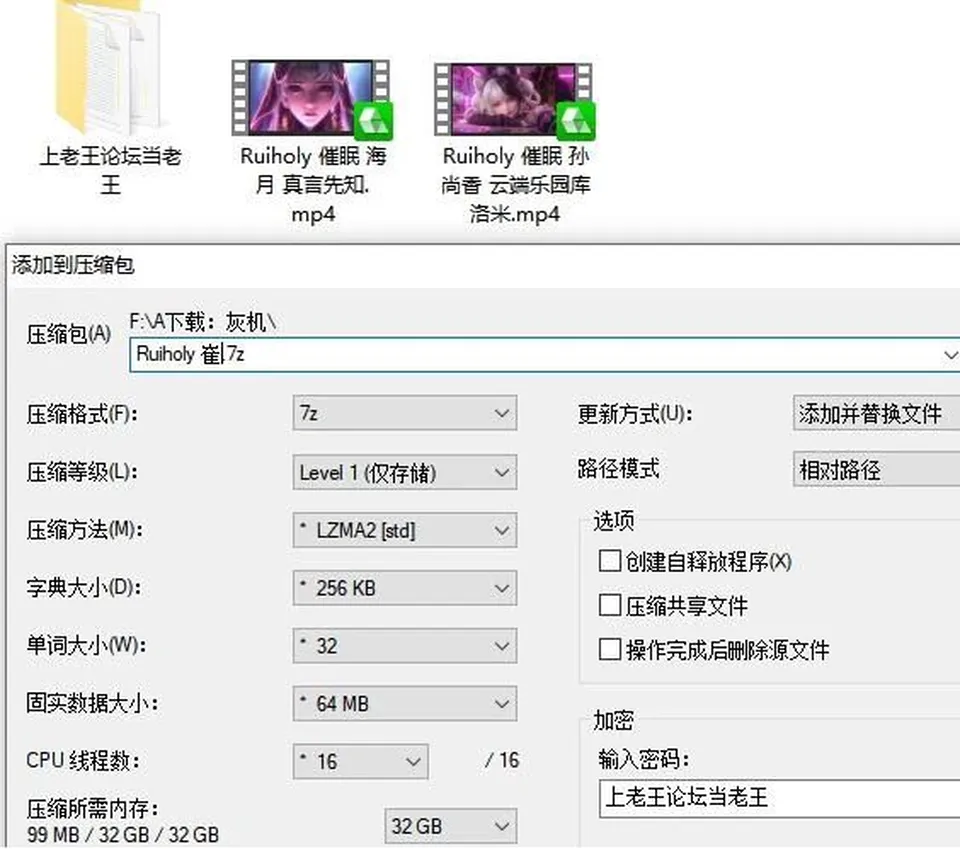The width and height of the screenshot is (960, 849).
Task: Enable 操作完成后删除源文件 checkbox
Action: 609,649
